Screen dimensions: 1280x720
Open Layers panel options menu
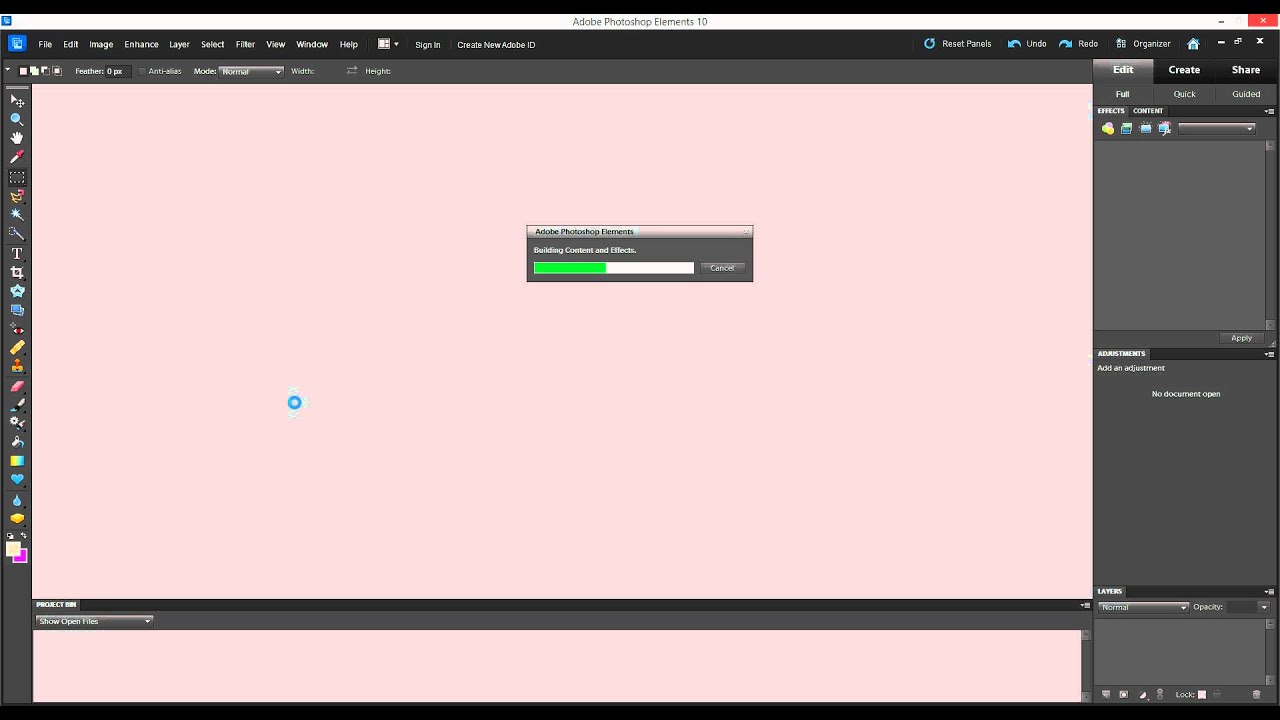(1269, 592)
